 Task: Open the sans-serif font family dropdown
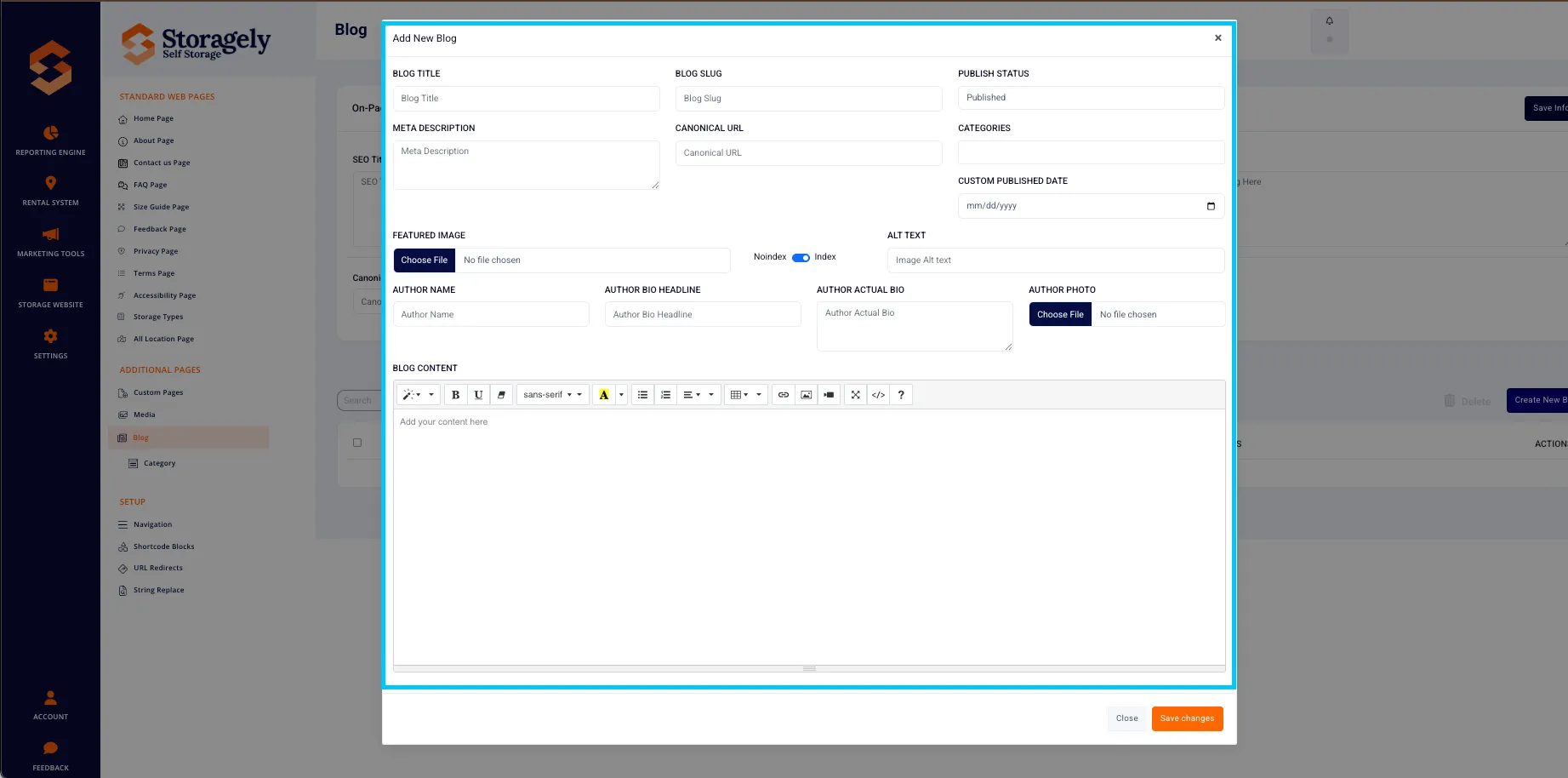tap(552, 395)
